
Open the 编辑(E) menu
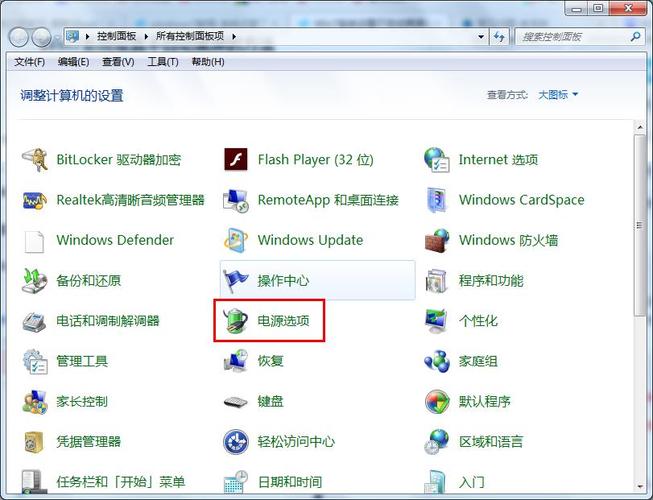point(73,62)
